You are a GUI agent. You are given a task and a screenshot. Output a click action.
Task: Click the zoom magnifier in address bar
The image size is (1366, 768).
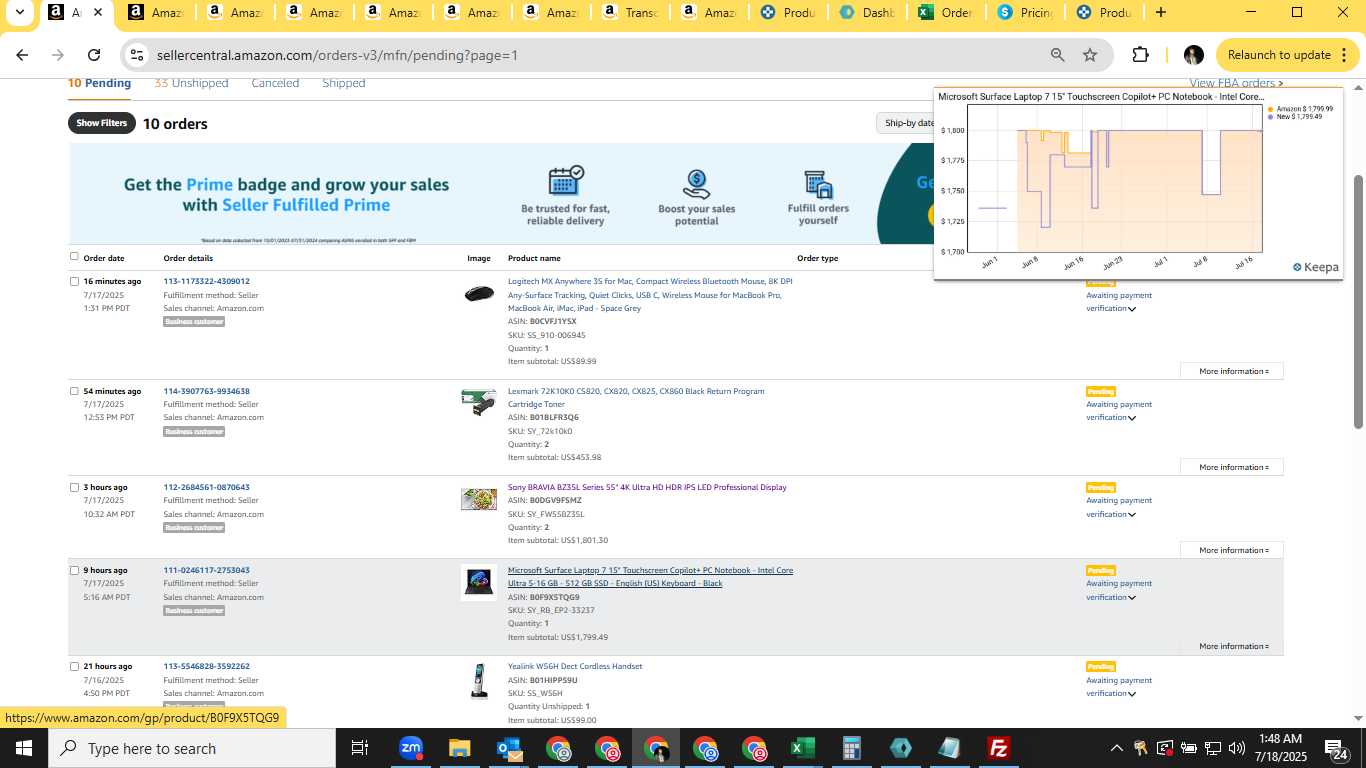point(1057,55)
